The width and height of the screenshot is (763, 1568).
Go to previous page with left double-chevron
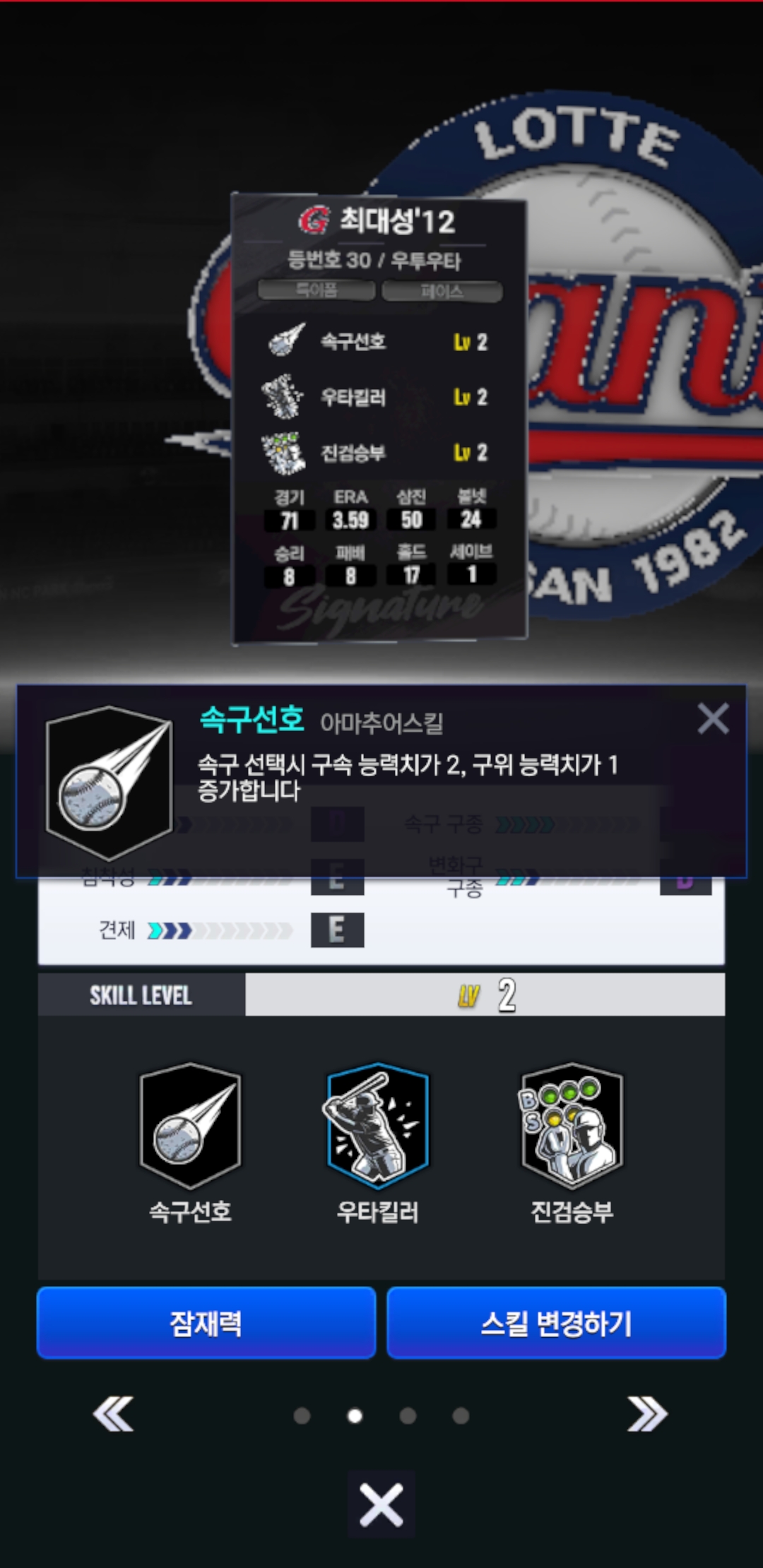tap(114, 1414)
